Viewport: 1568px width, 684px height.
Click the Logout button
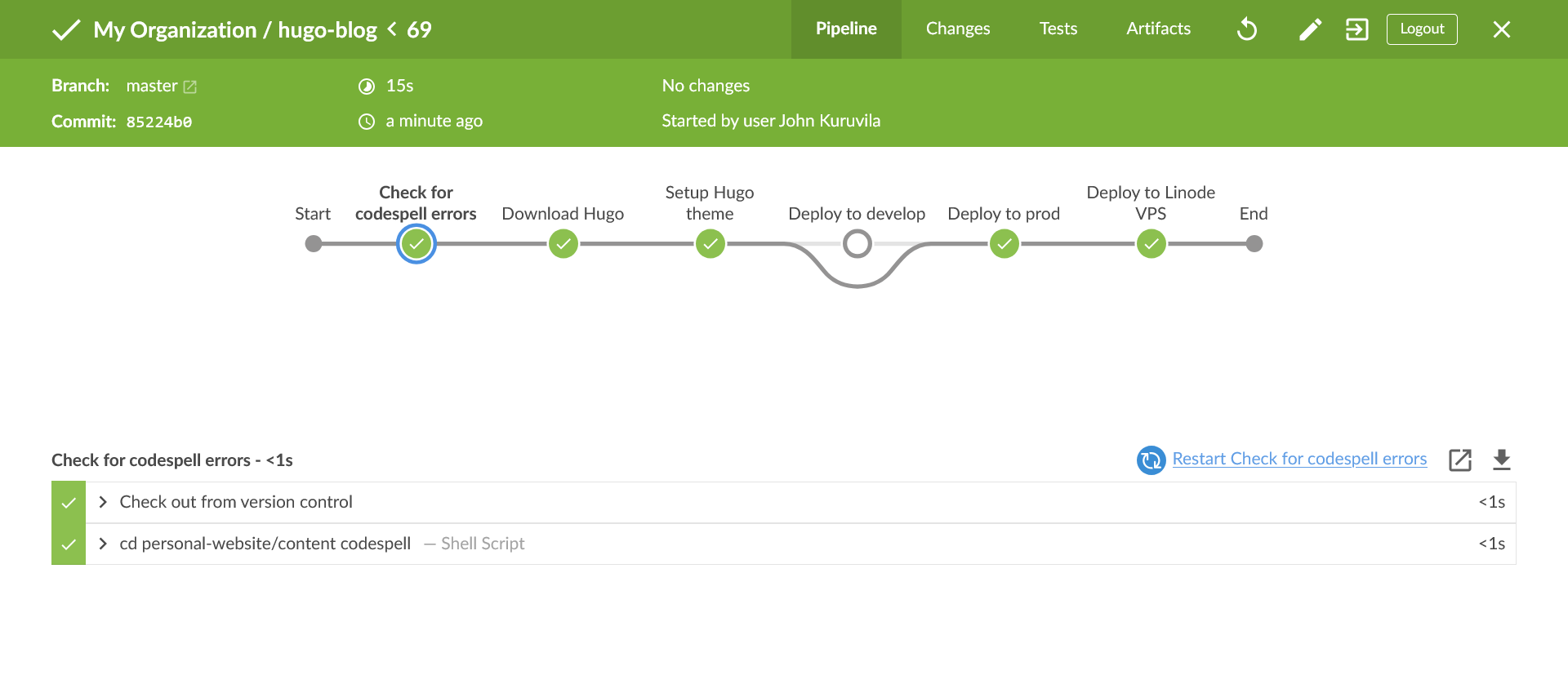click(x=1422, y=29)
